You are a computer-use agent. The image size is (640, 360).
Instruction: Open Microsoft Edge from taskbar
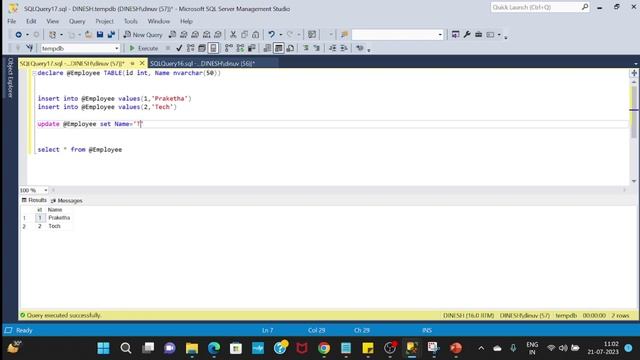tap(214, 348)
